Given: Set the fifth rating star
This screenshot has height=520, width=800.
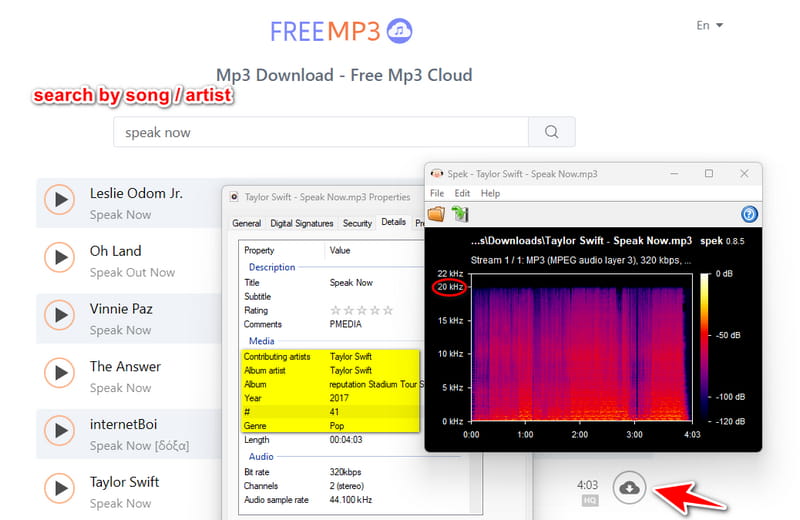Looking at the screenshot, I should pyautogui.click(x=388, y=310).
